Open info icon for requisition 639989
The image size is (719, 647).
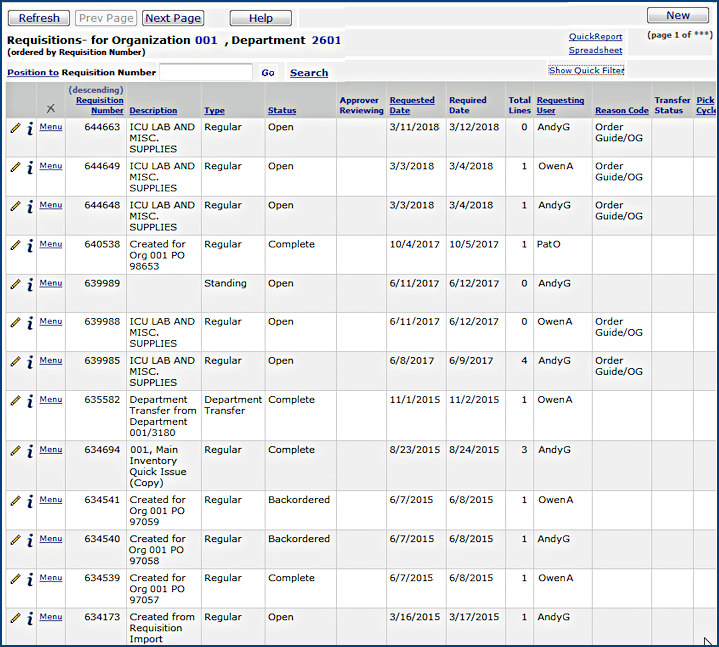click(30, 285)
